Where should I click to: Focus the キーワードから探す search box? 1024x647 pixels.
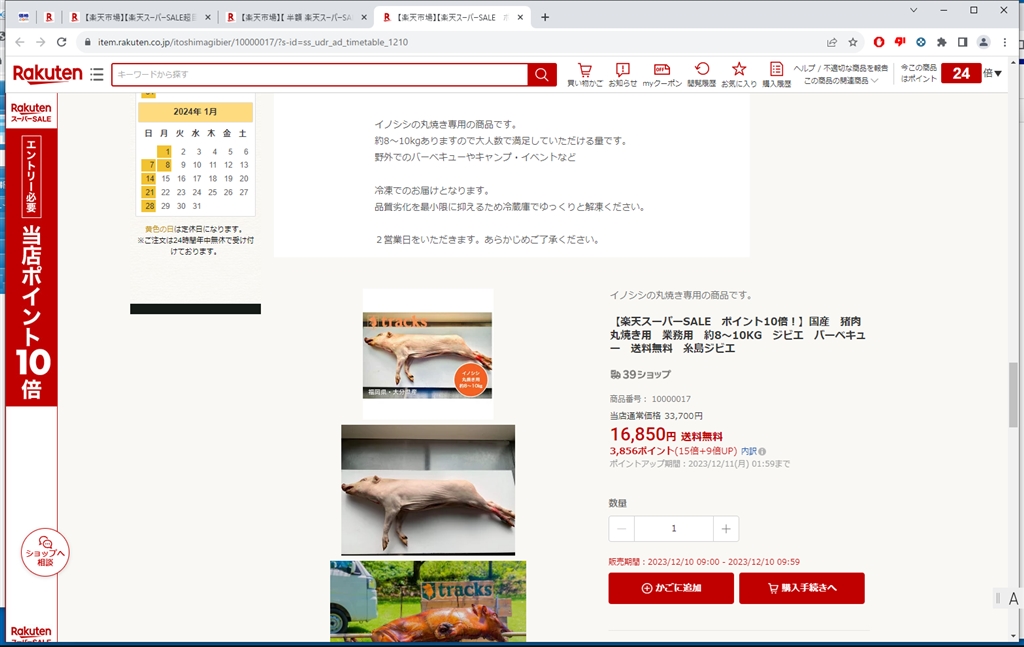coord(319,74)
